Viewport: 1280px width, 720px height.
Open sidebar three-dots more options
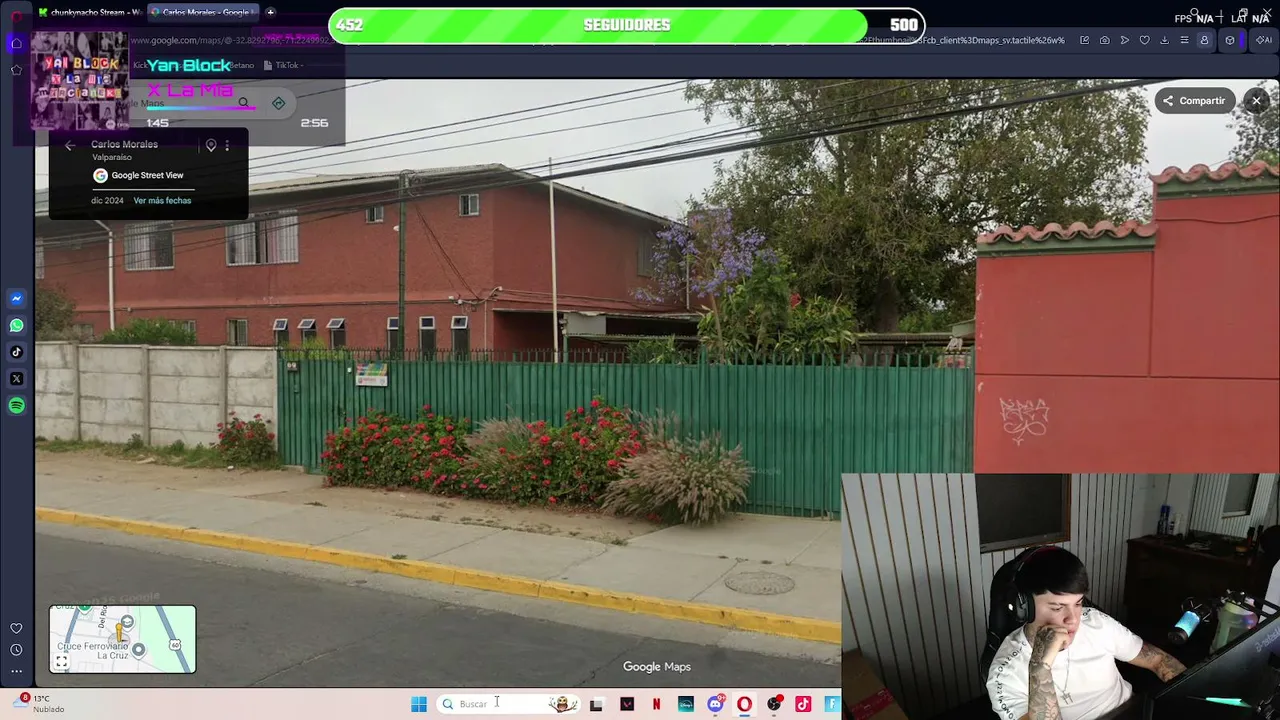point(16,671)
